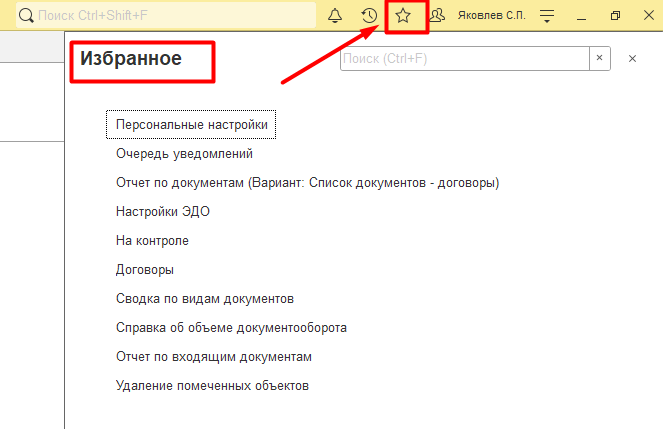The image size is (663, 429).
Task: Click the search magnifier icon in top bar
Action: 26,16
